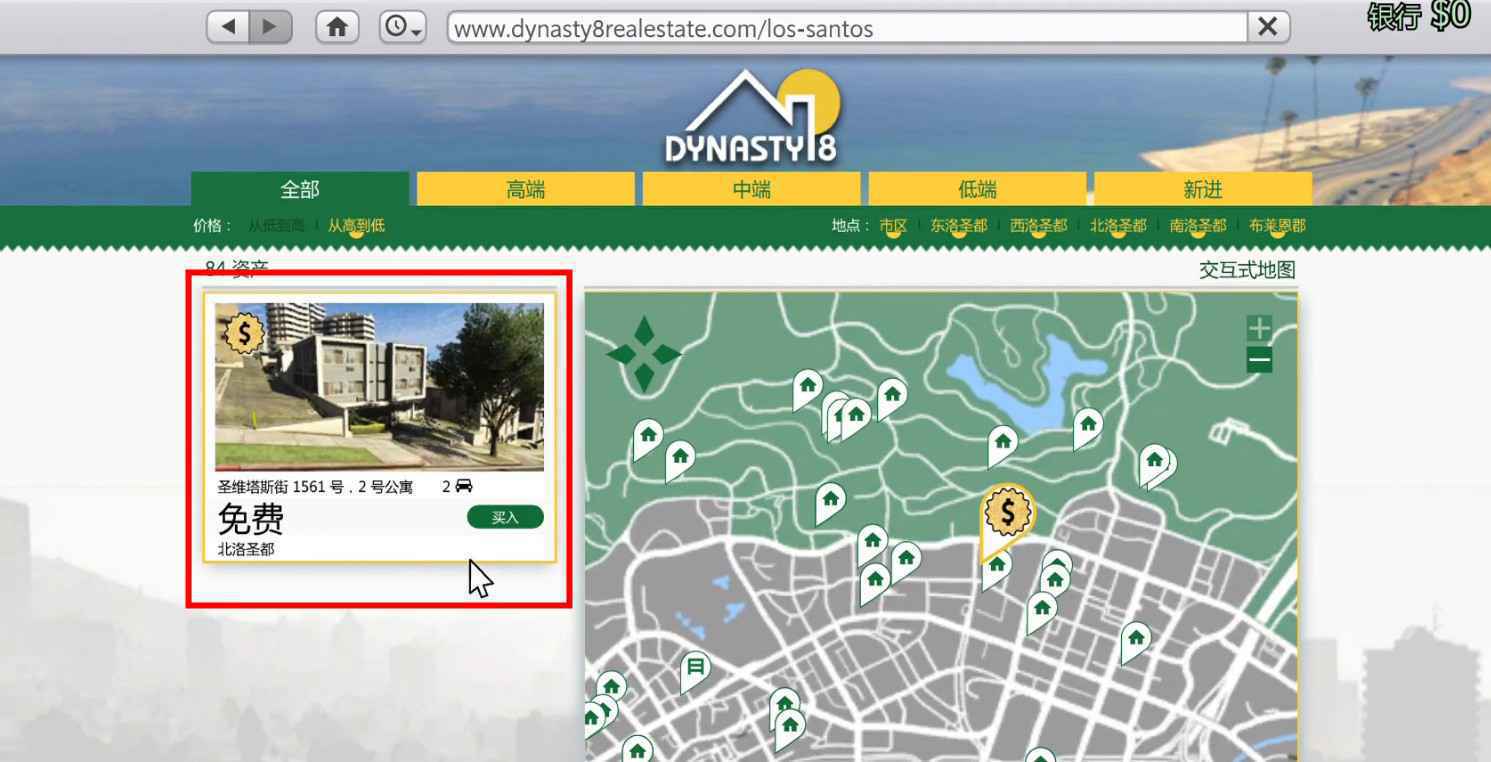Image resolution: width=1491 pixels, height=762 pixels.
Task: Click the dollar badge on the property photo
Action: pos(243,335)
